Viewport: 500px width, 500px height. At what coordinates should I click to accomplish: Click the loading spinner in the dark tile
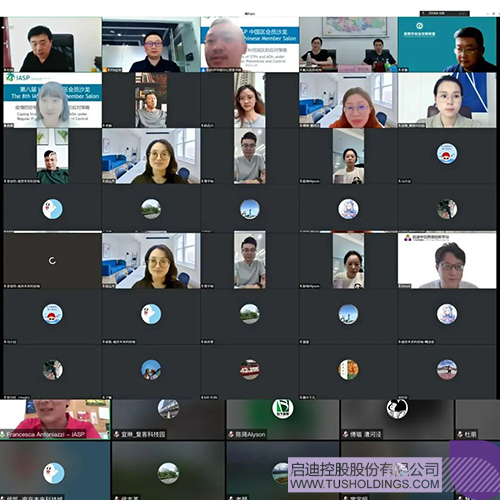(52, 261)
